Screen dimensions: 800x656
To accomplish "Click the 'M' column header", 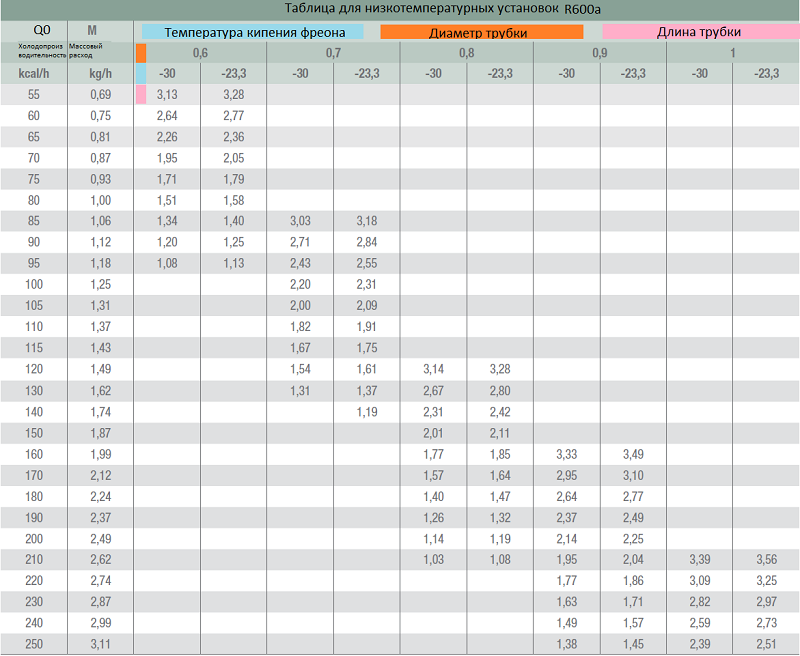I will click(92, 31).
